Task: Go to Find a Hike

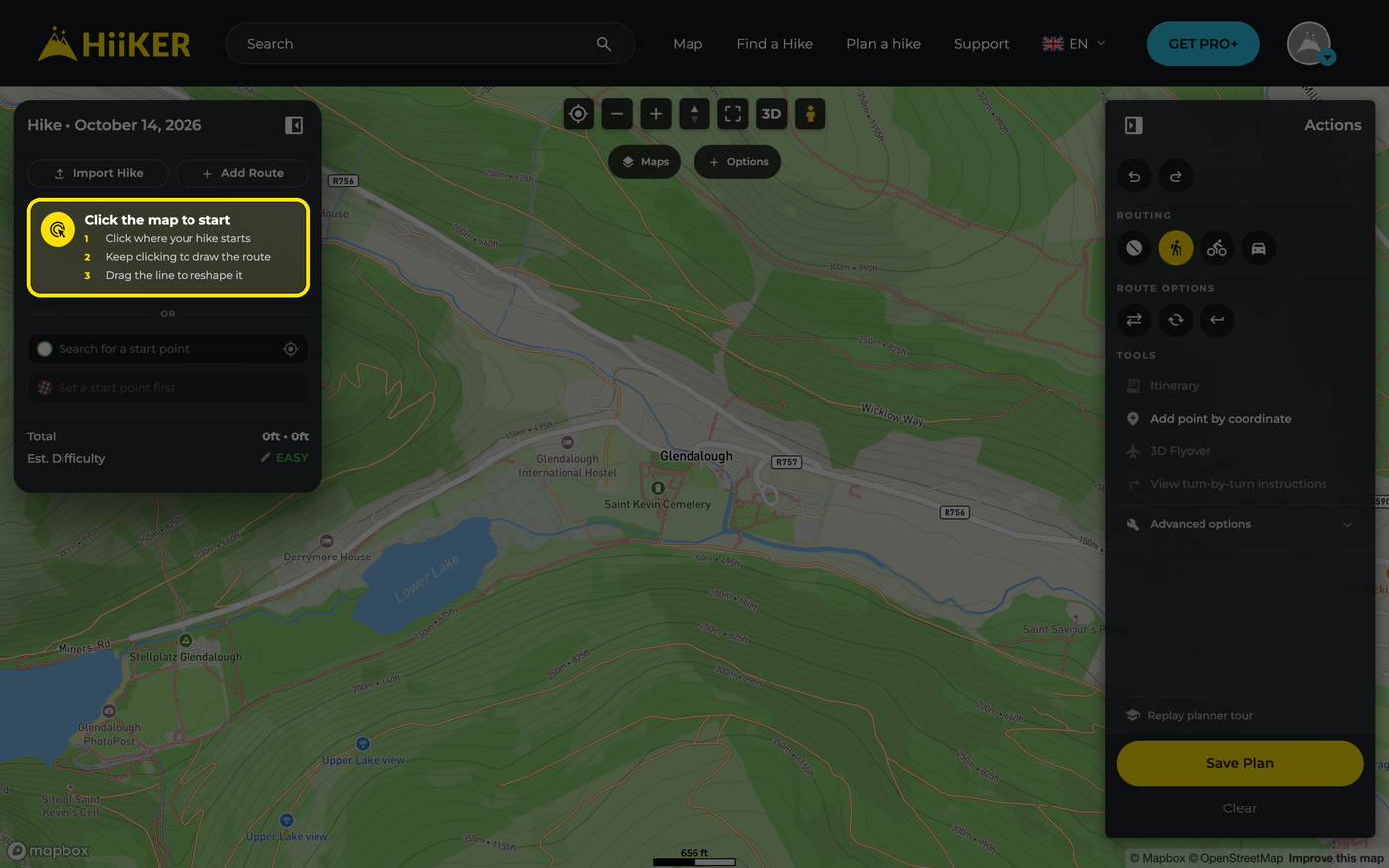Action: point(775,44)
